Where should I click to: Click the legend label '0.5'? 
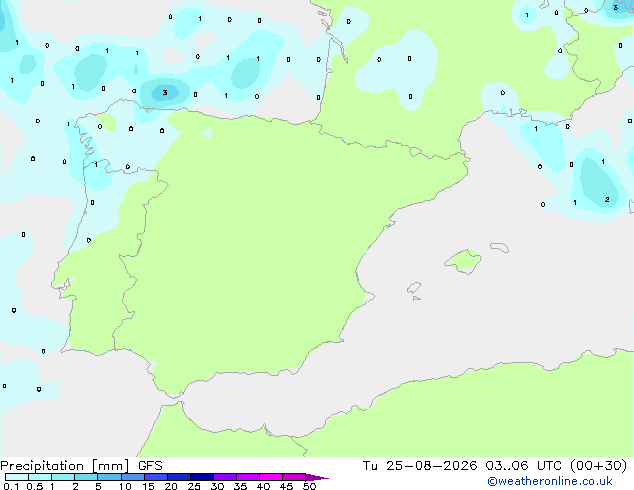(x=35, y=486)
